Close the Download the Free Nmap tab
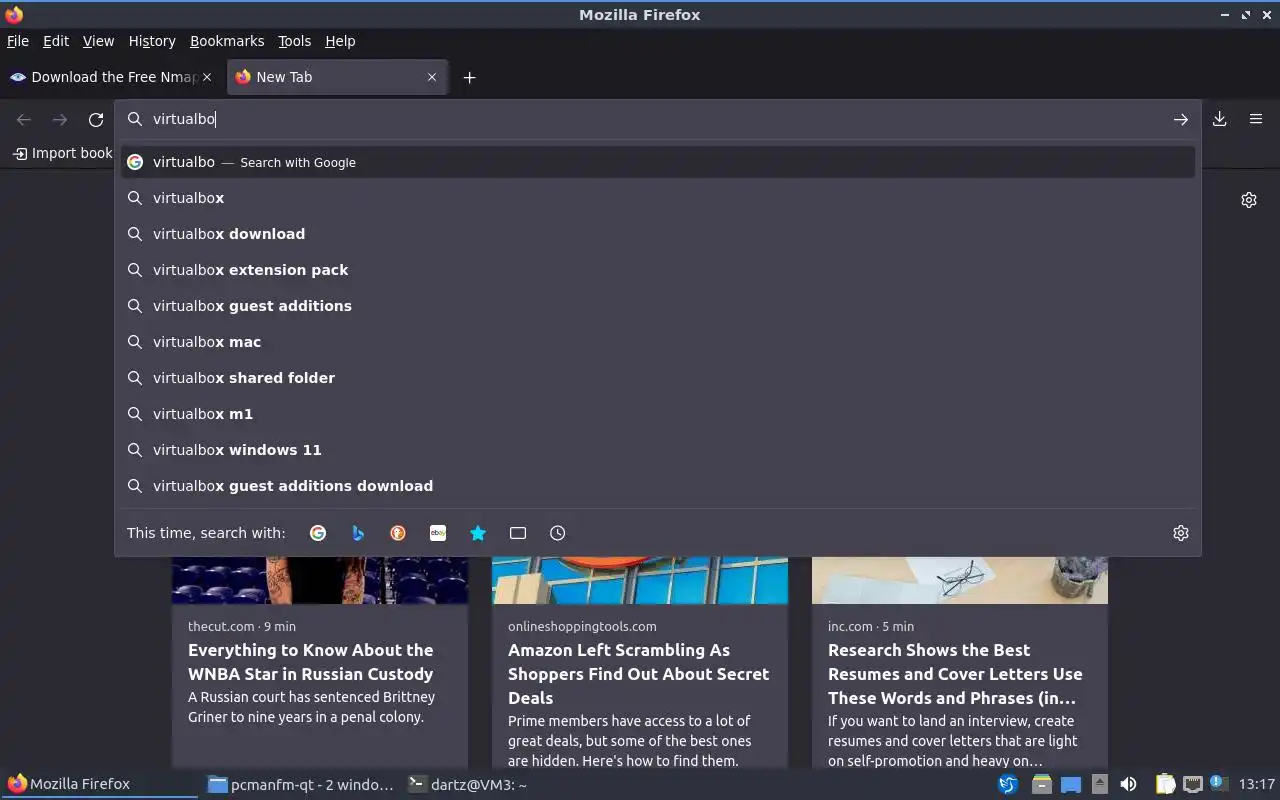 [207, 77]
